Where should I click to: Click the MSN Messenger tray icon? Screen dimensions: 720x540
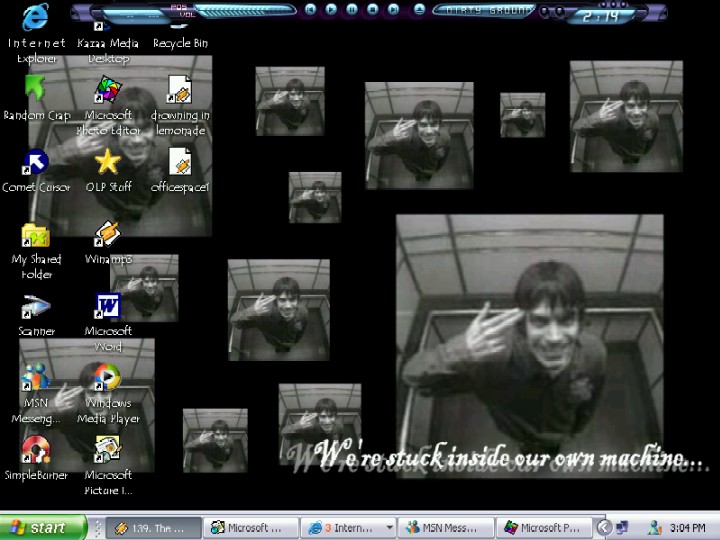(655, 528)
